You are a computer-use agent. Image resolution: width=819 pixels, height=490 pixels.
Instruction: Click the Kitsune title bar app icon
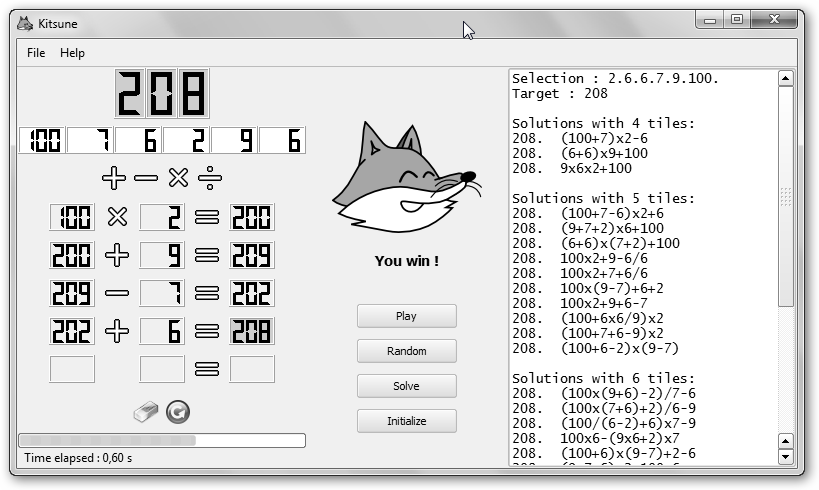point(25,23)
